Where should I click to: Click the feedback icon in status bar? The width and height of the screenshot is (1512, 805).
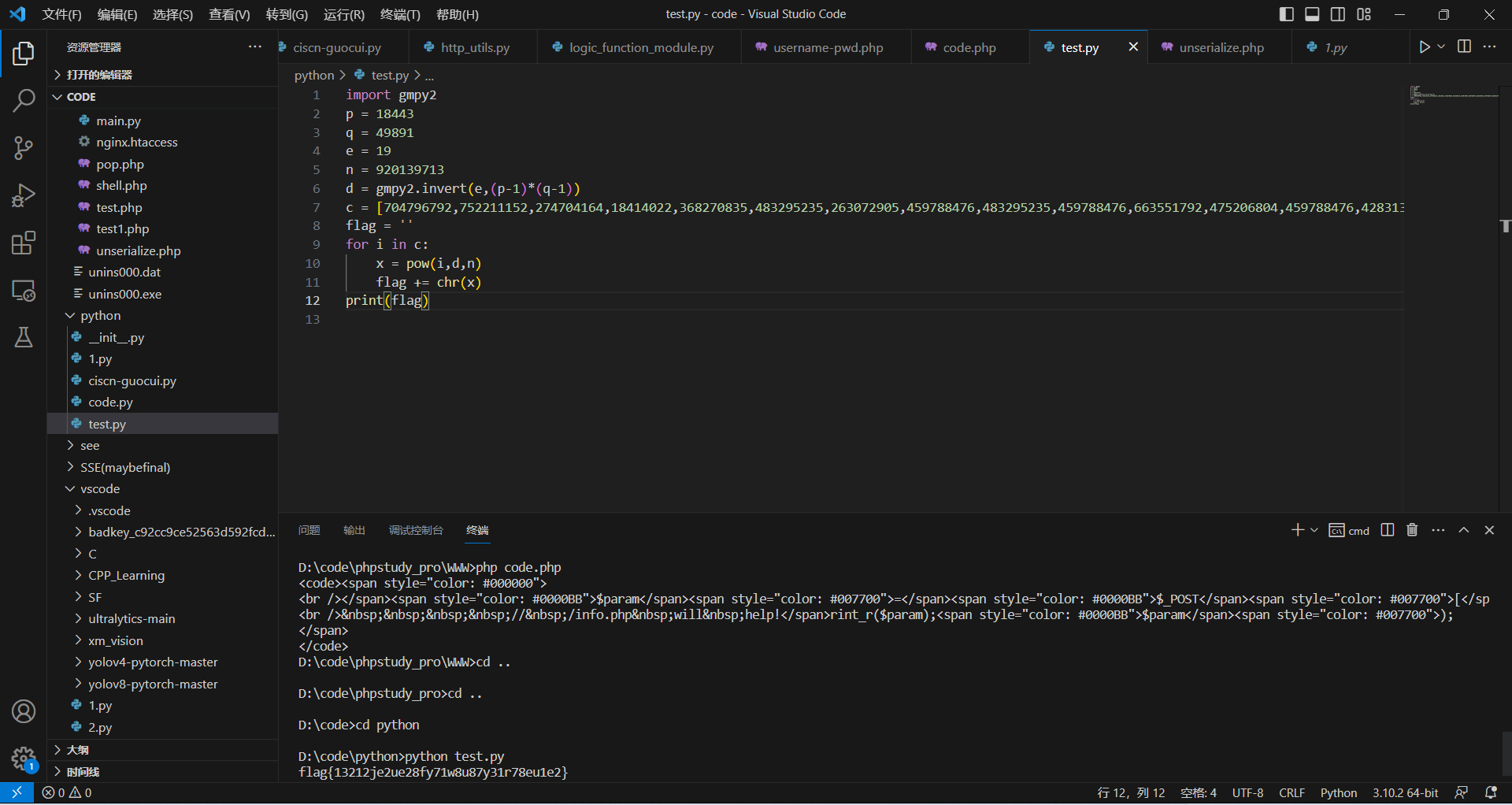pyautogui.click(x=1462, y=792)
